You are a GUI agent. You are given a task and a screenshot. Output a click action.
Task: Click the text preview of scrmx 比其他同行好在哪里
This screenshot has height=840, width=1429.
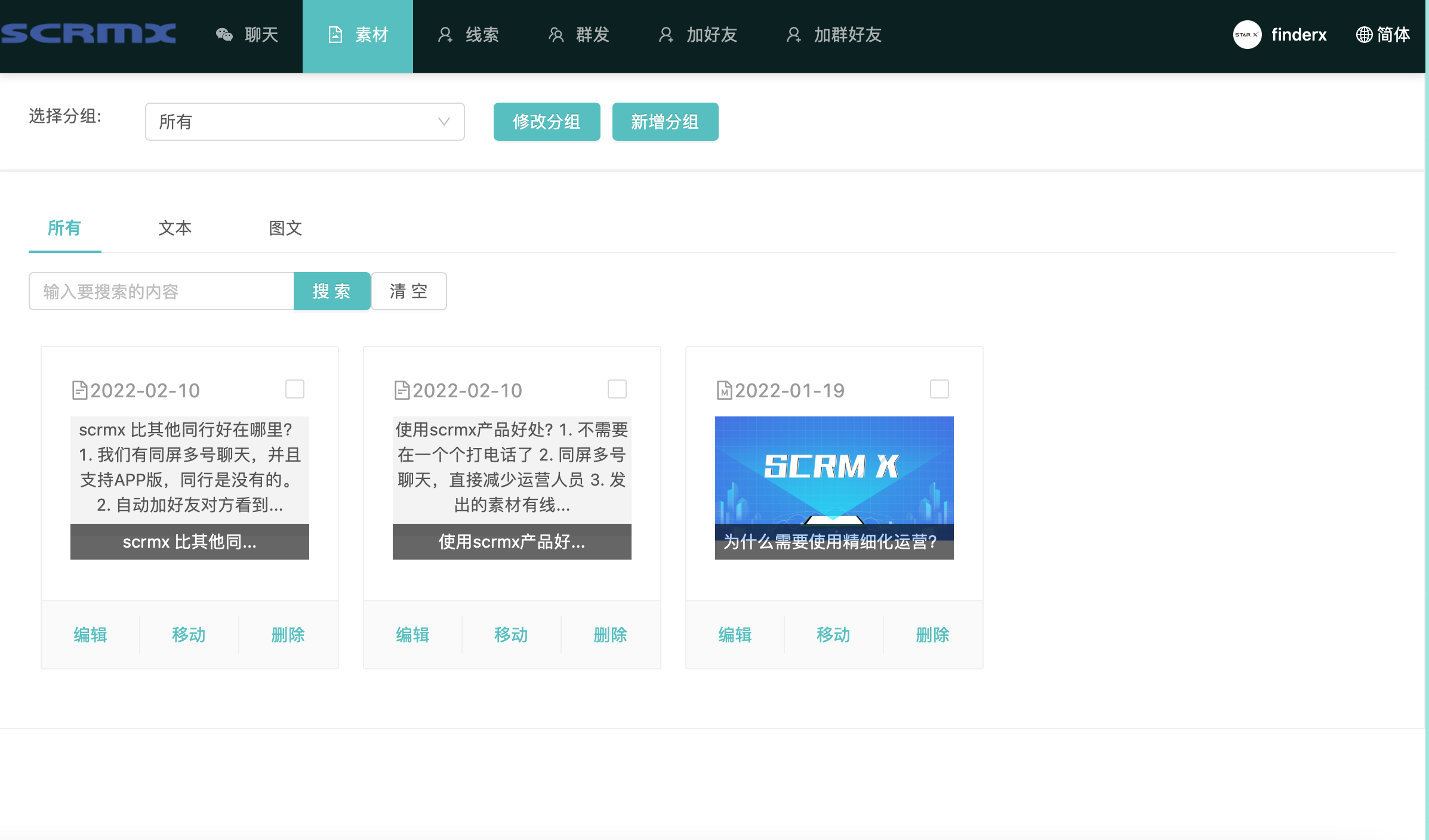190,468
